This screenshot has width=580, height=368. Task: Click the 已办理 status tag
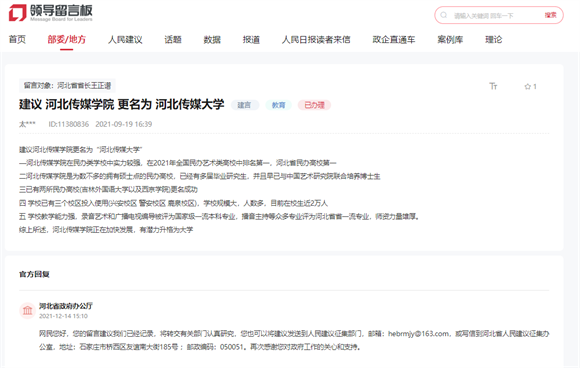[314, 105]
